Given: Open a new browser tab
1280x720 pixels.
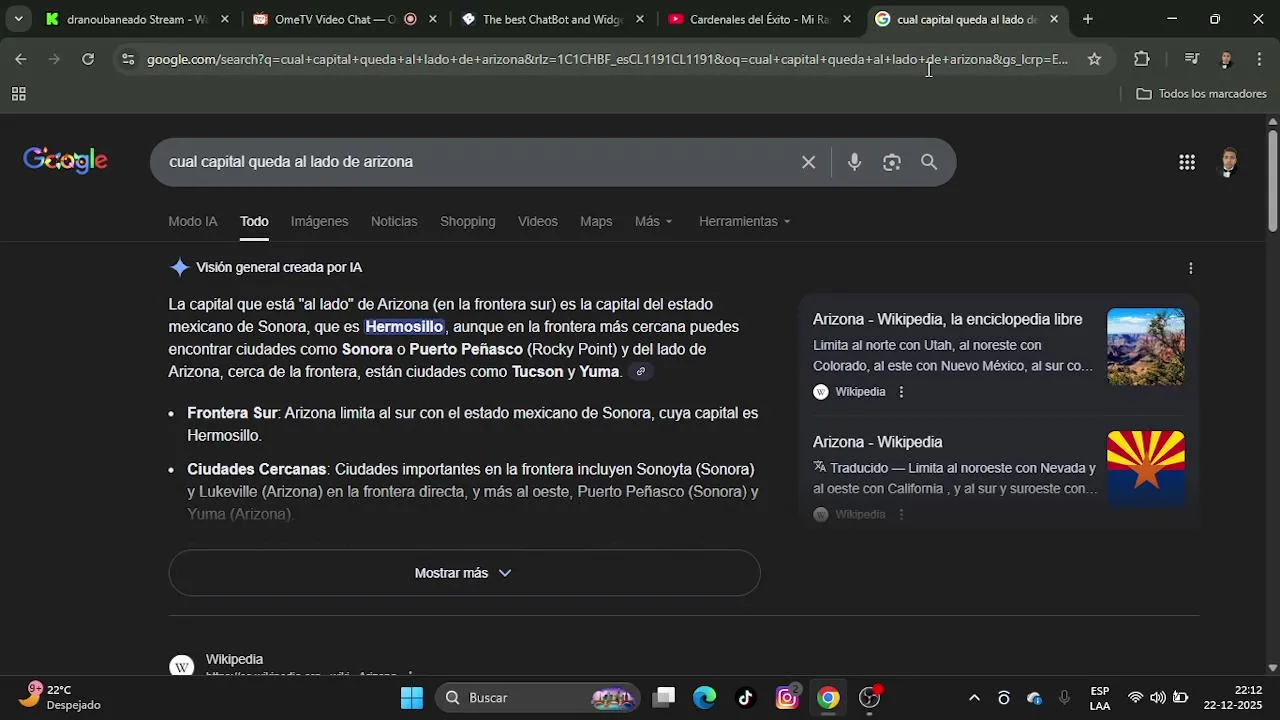Looking at the screenshot, I should (x=1087, y=19).
